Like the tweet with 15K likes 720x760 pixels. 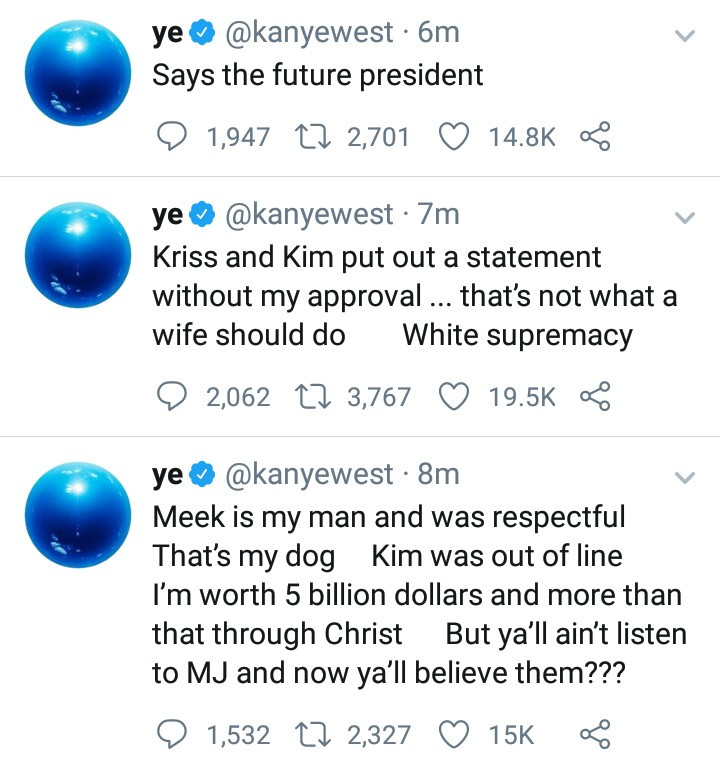[455, 735]
